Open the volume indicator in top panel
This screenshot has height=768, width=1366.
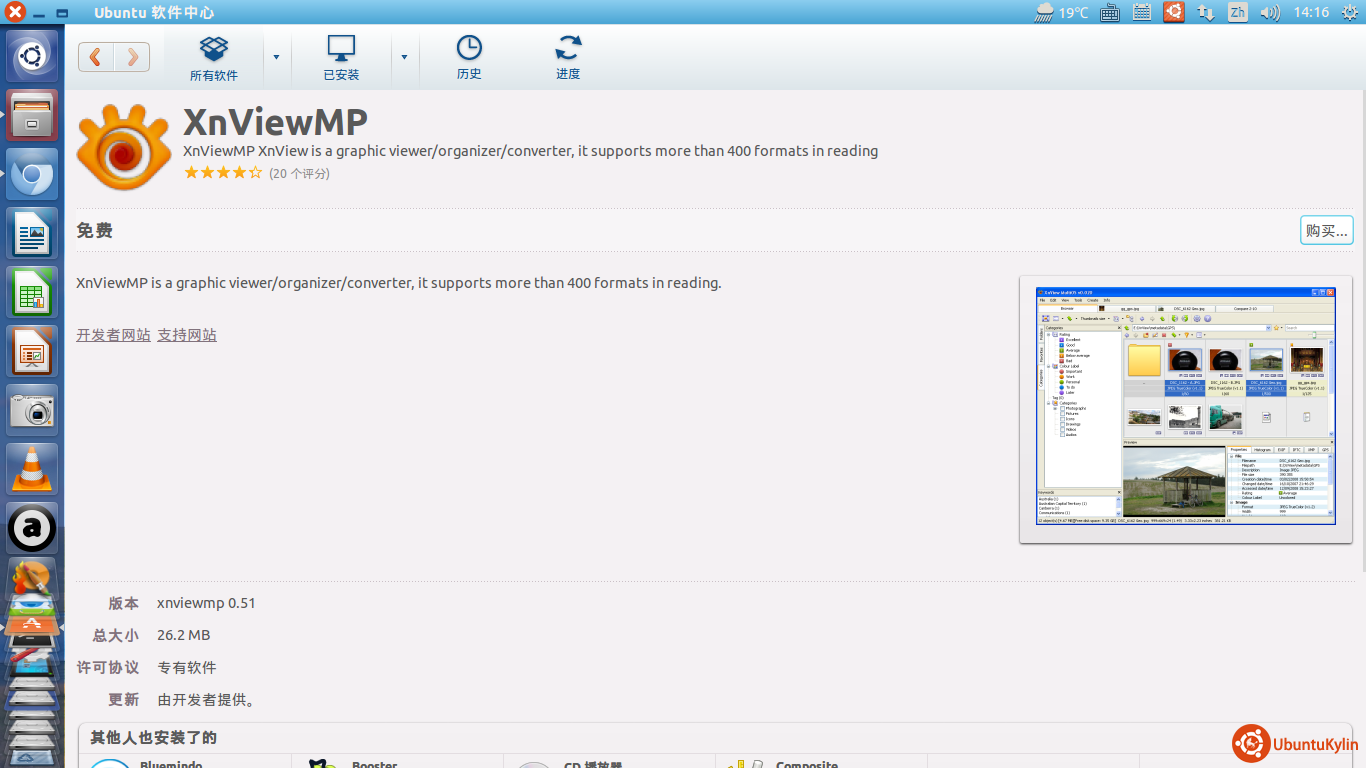[x=1270, y=13]
